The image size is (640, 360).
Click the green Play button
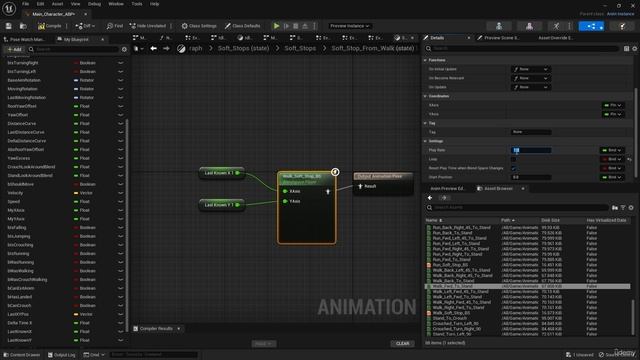point(276,26)
